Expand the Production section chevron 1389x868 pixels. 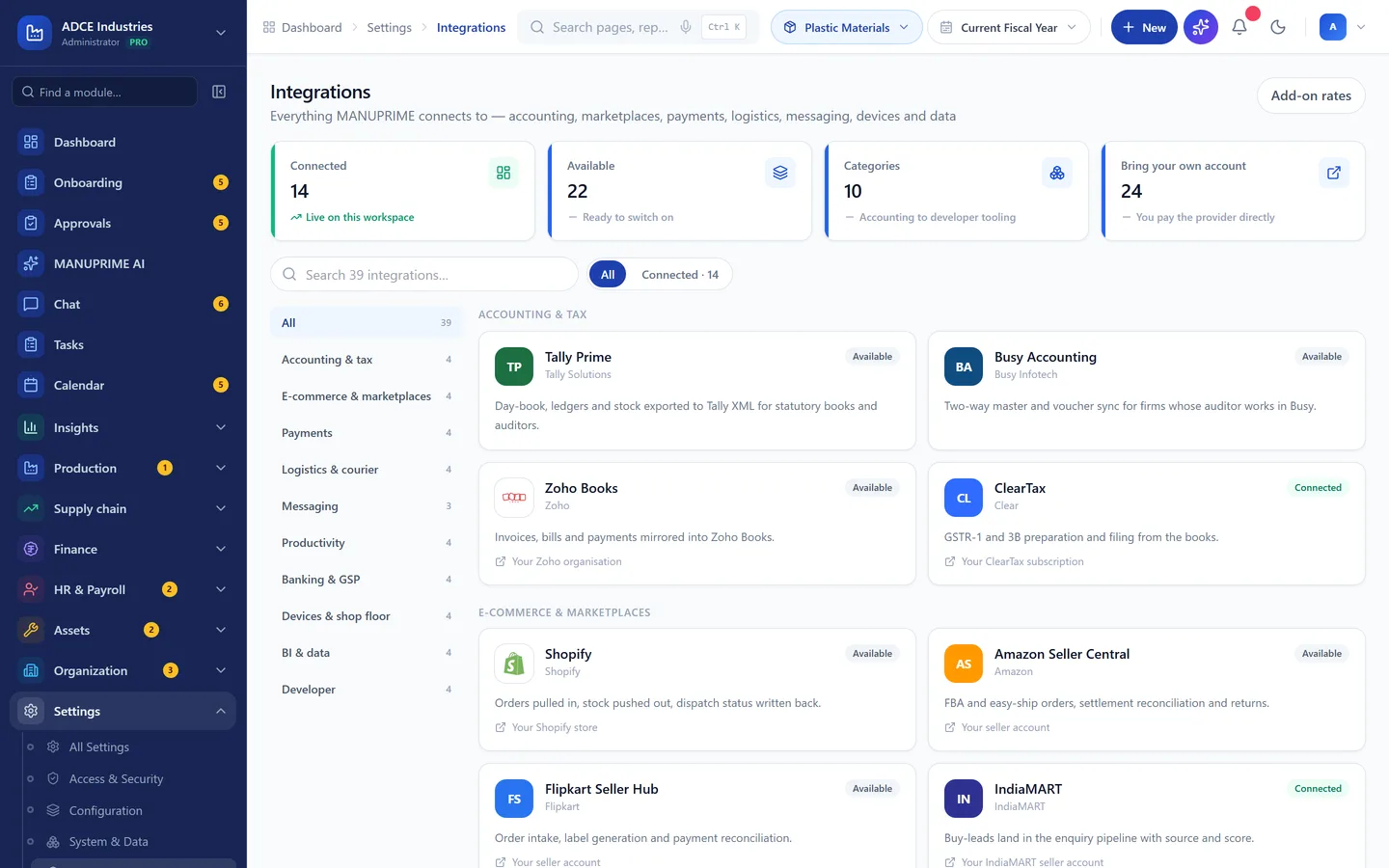pyautogui.click(x=221, y=468)
